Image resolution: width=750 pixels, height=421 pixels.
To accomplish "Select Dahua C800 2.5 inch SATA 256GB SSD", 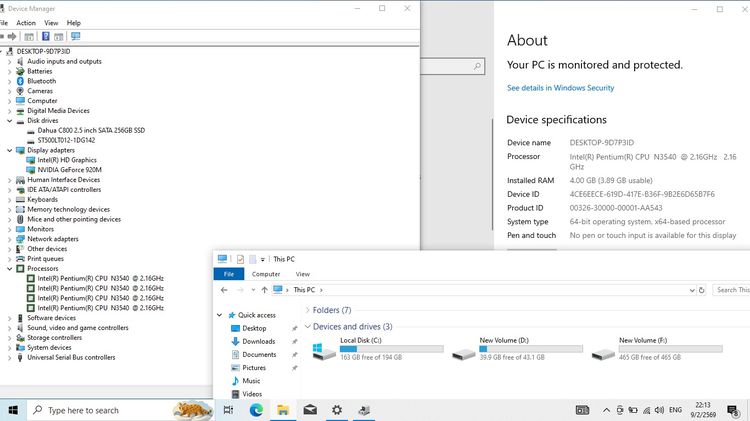I will [x=91, y=130].
